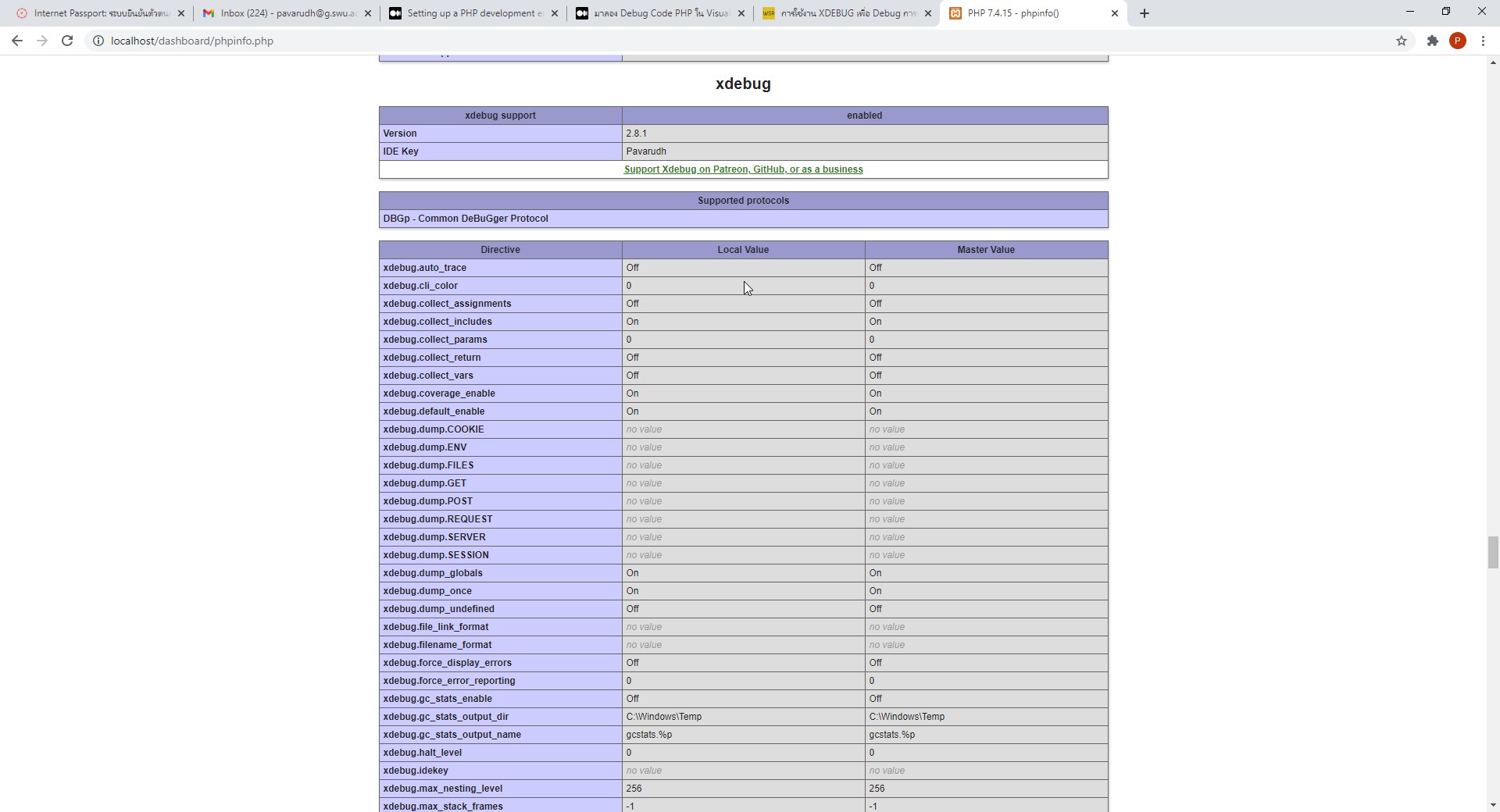Reload the phpinfo page
Image resolution: width=1500 pixels, height=812 pixels.
(x=67, y=41)
